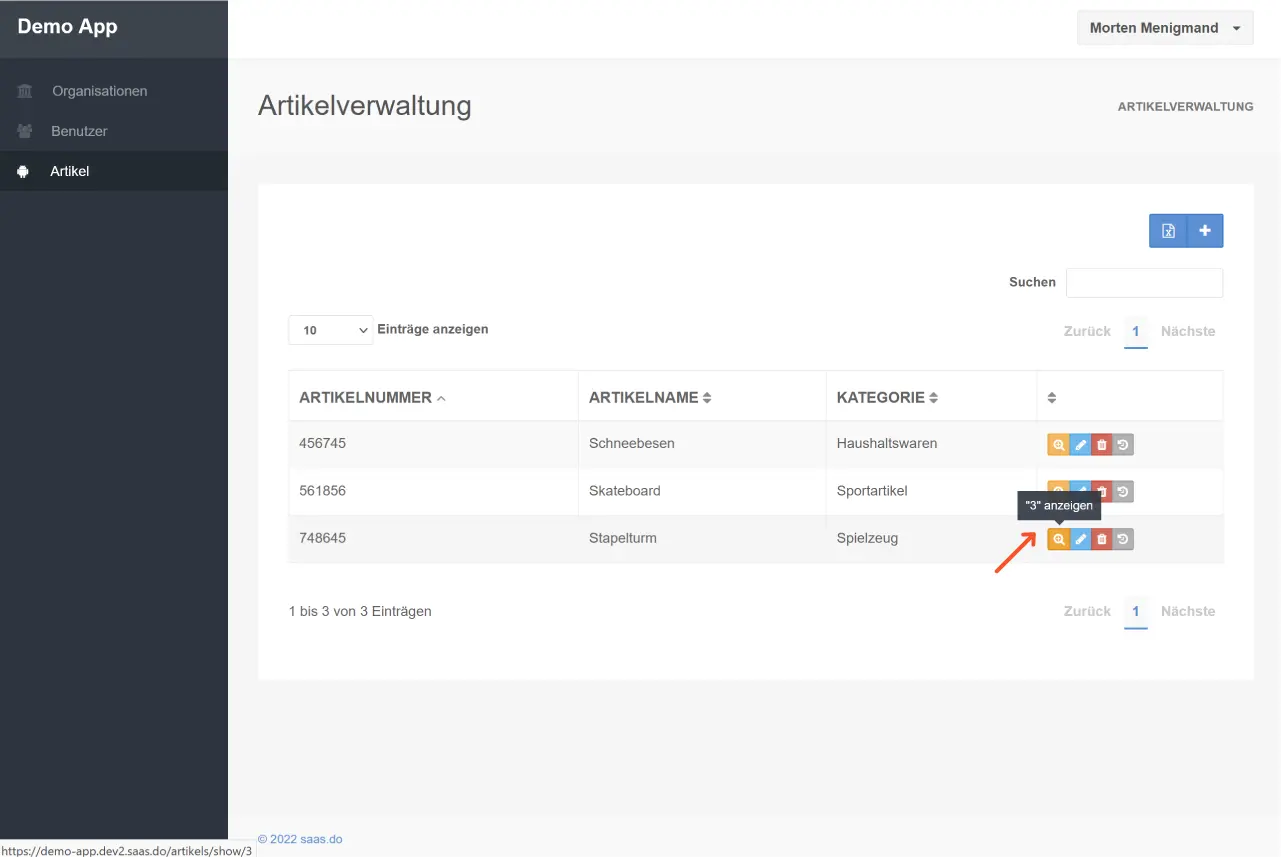Screen dimensions: 1281x857
Task: Click the top Nächste pagination button
Action: pos(1187,331)
